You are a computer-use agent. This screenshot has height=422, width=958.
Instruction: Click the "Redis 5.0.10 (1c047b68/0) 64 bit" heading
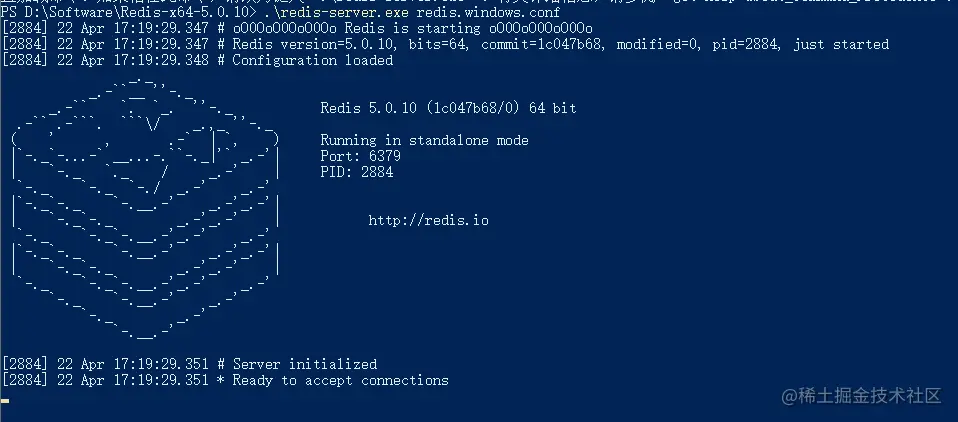[448, 108]
